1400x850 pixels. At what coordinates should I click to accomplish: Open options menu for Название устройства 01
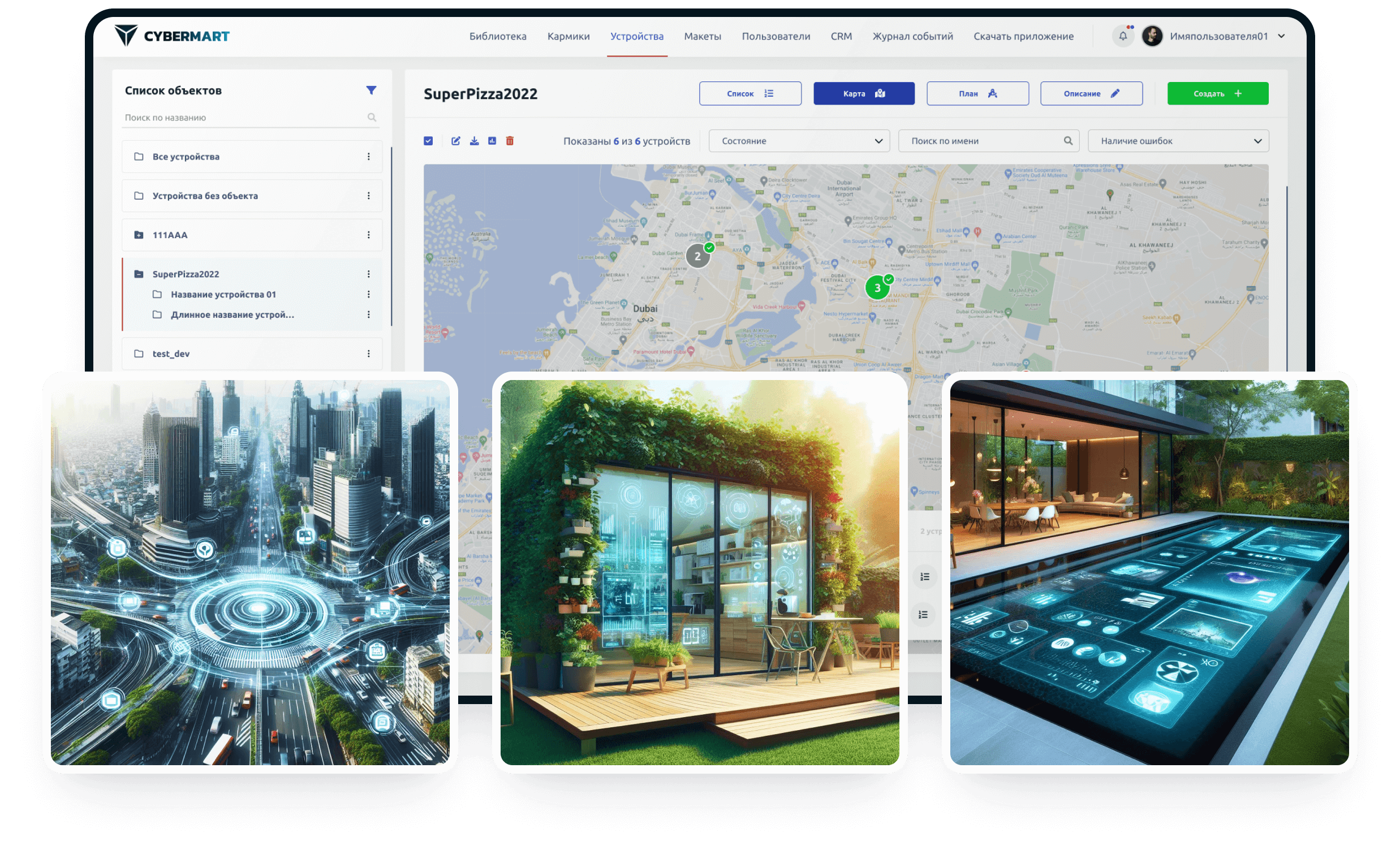pyautogui.click(x=369, y=294)
